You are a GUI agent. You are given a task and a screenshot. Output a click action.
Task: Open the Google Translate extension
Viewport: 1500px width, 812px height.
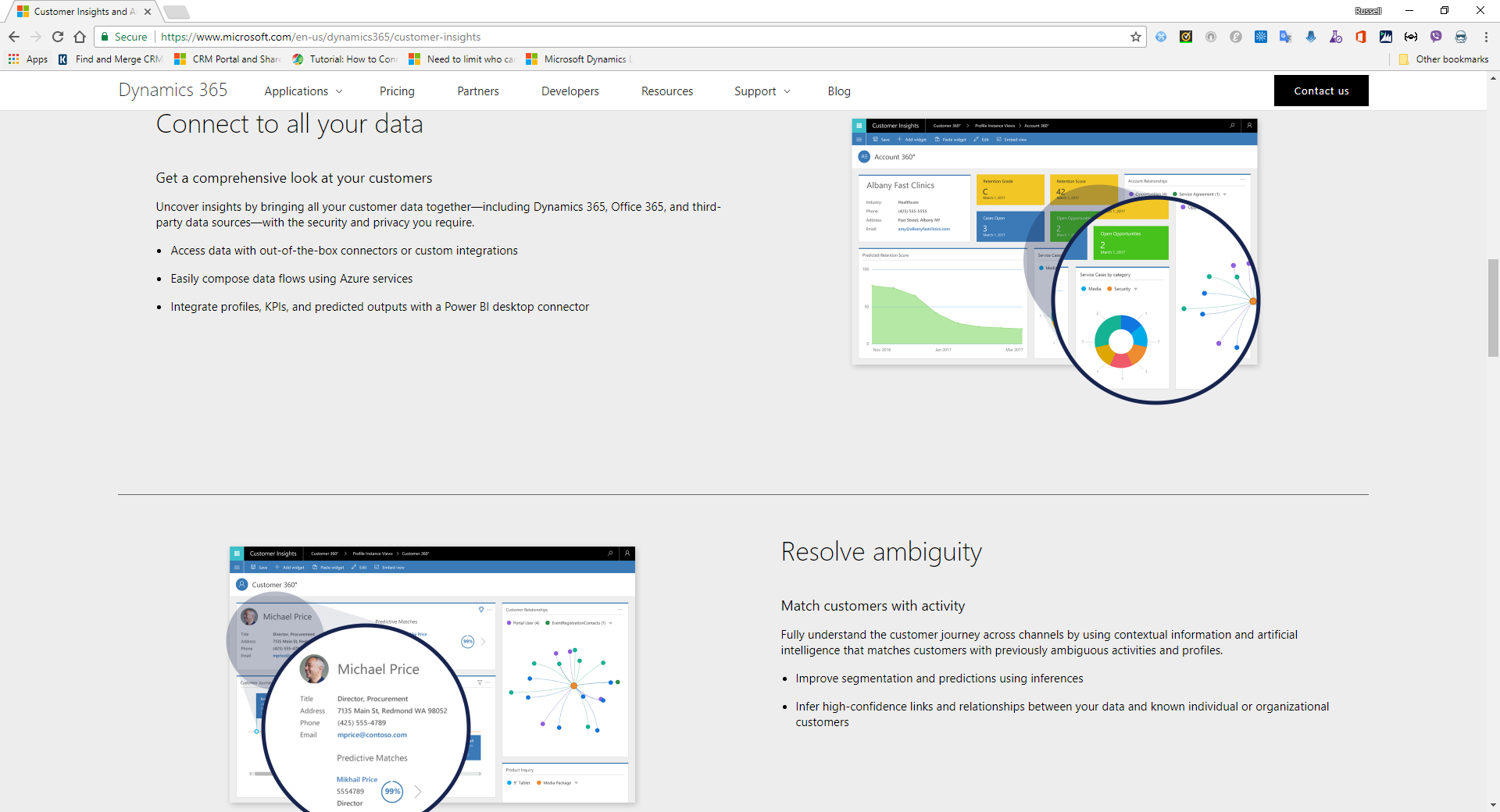(1285, 37)
